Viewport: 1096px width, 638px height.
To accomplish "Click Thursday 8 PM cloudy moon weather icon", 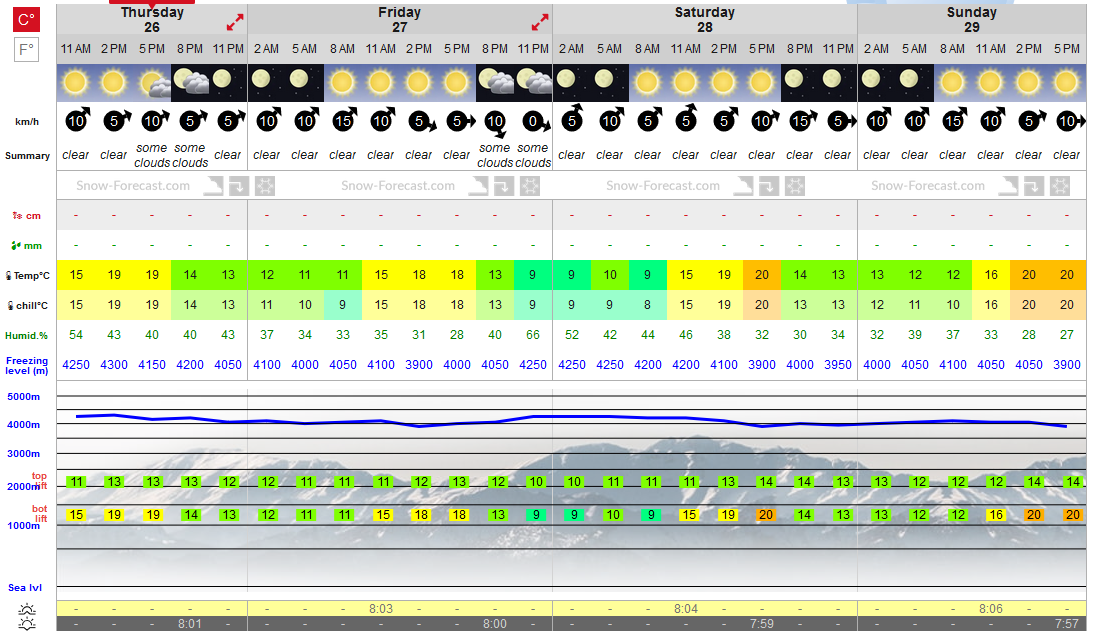I will pos(190,82).
